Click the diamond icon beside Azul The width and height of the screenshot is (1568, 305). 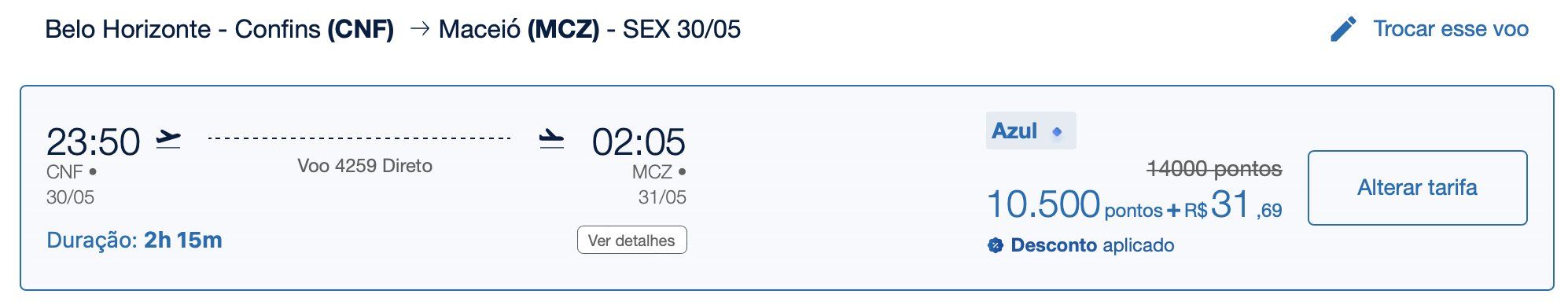click(x=1058, y=132)
